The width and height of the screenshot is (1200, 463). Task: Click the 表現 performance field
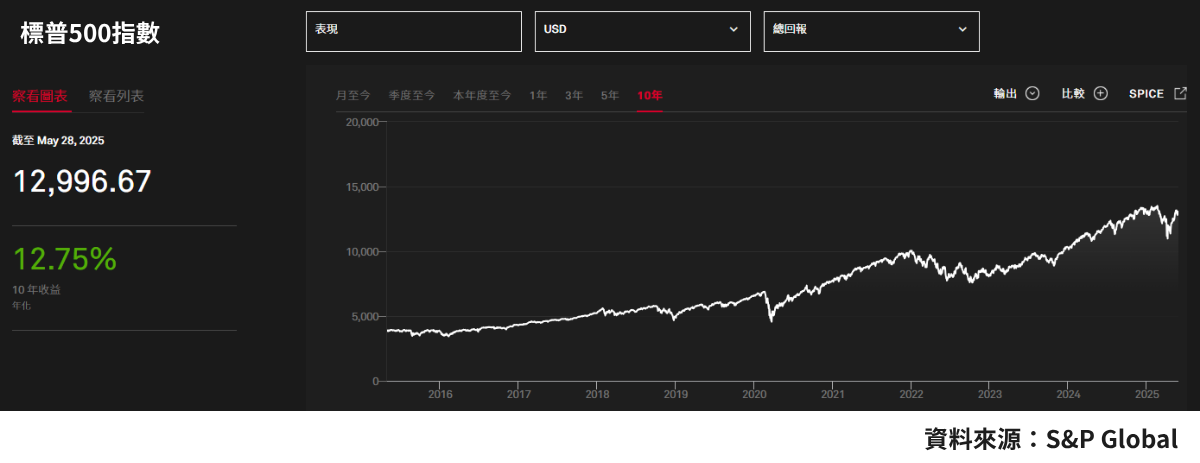pos(414,31)
